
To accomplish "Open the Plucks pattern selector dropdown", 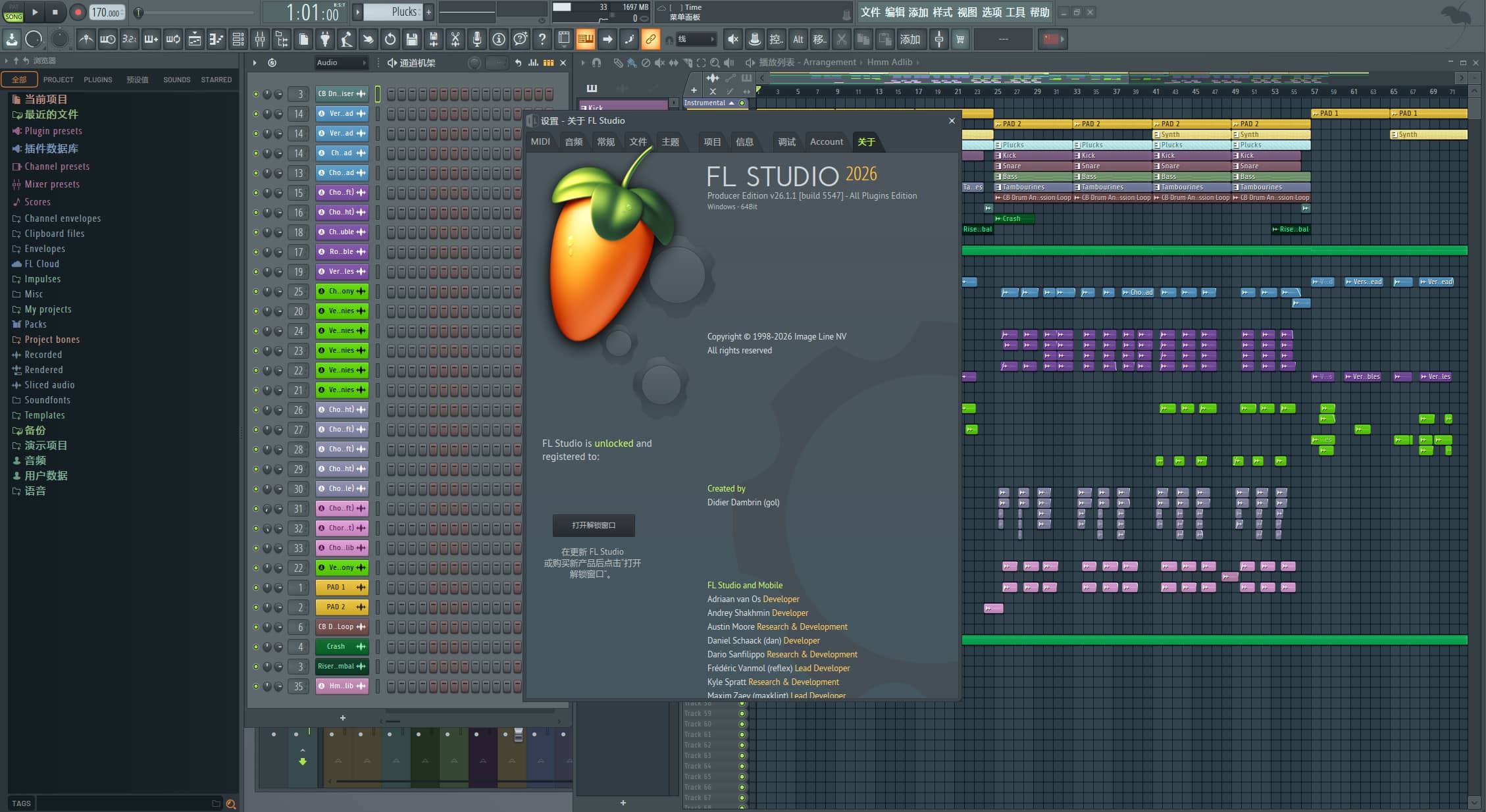I will pyautogui.click(x=392, y=12).
